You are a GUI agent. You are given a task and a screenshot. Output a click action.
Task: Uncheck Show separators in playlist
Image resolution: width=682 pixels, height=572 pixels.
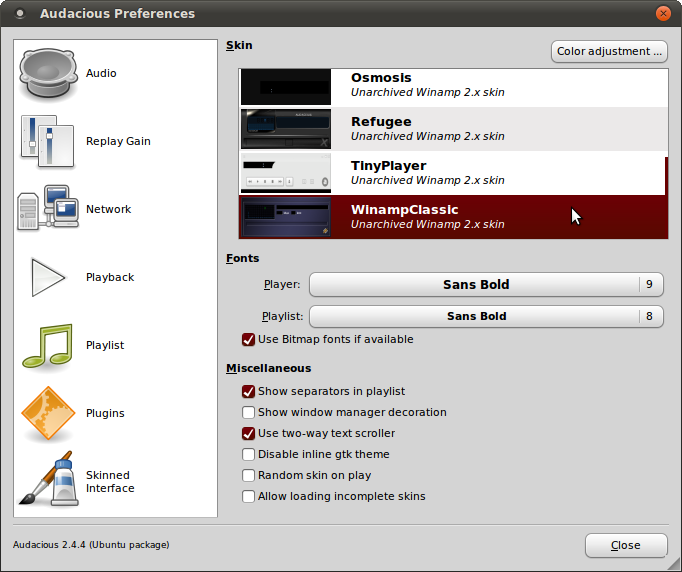[248, 391]
